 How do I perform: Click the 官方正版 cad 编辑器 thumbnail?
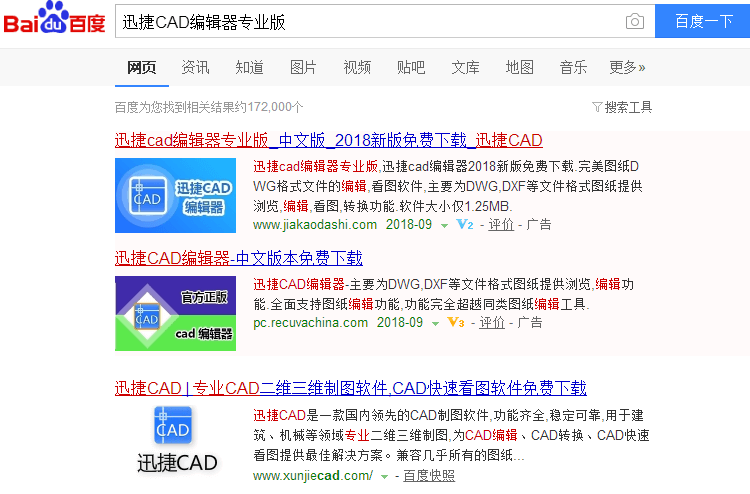[176, 314]
